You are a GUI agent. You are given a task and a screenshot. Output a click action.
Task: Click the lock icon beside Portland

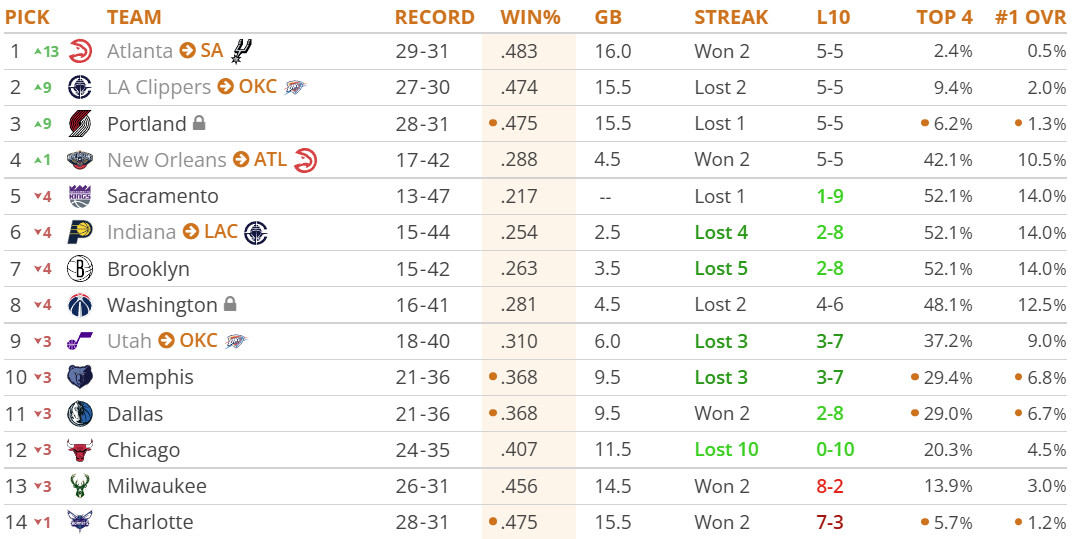(199, 123)
